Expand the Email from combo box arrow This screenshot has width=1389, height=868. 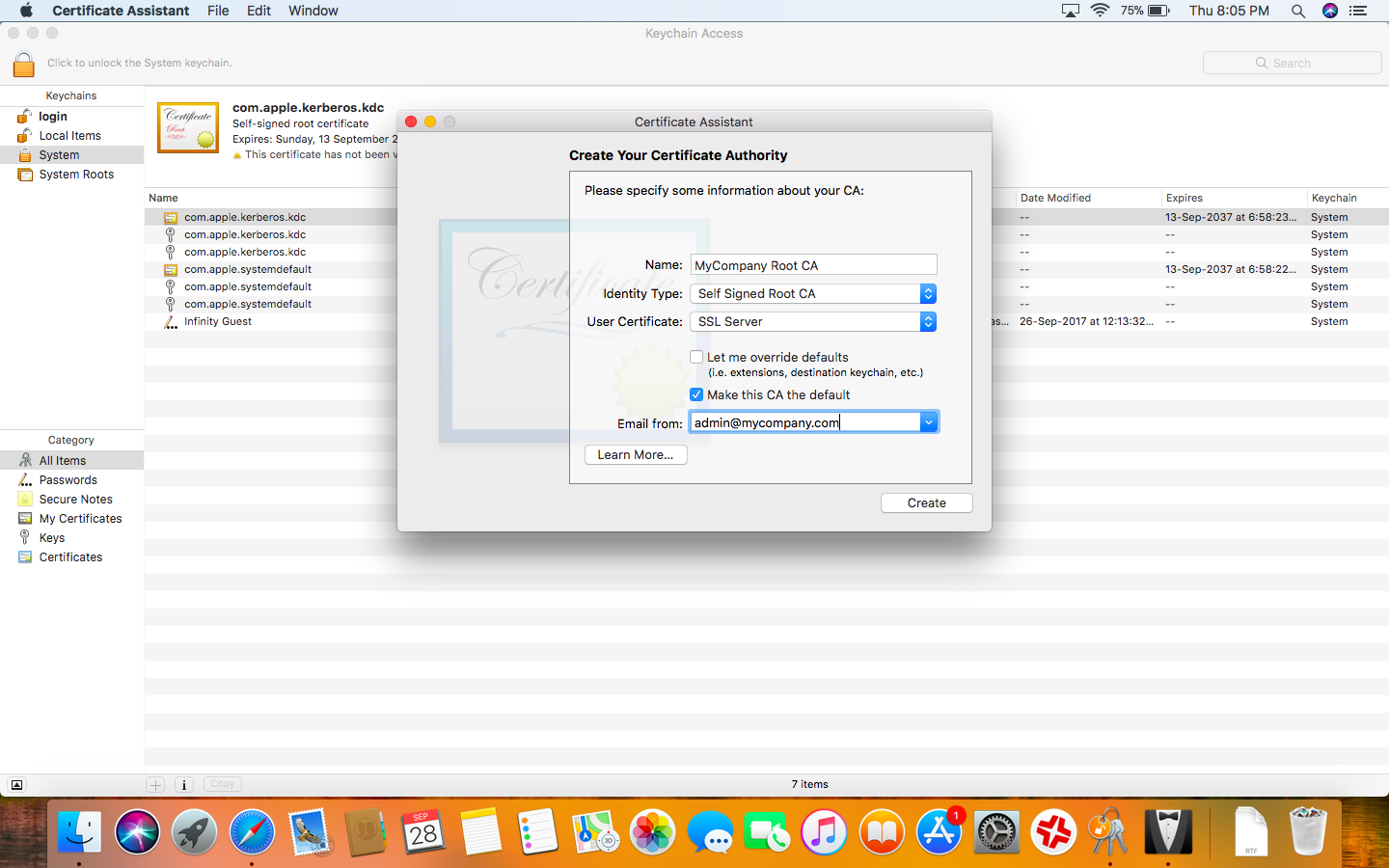click(x=929, y=422)
